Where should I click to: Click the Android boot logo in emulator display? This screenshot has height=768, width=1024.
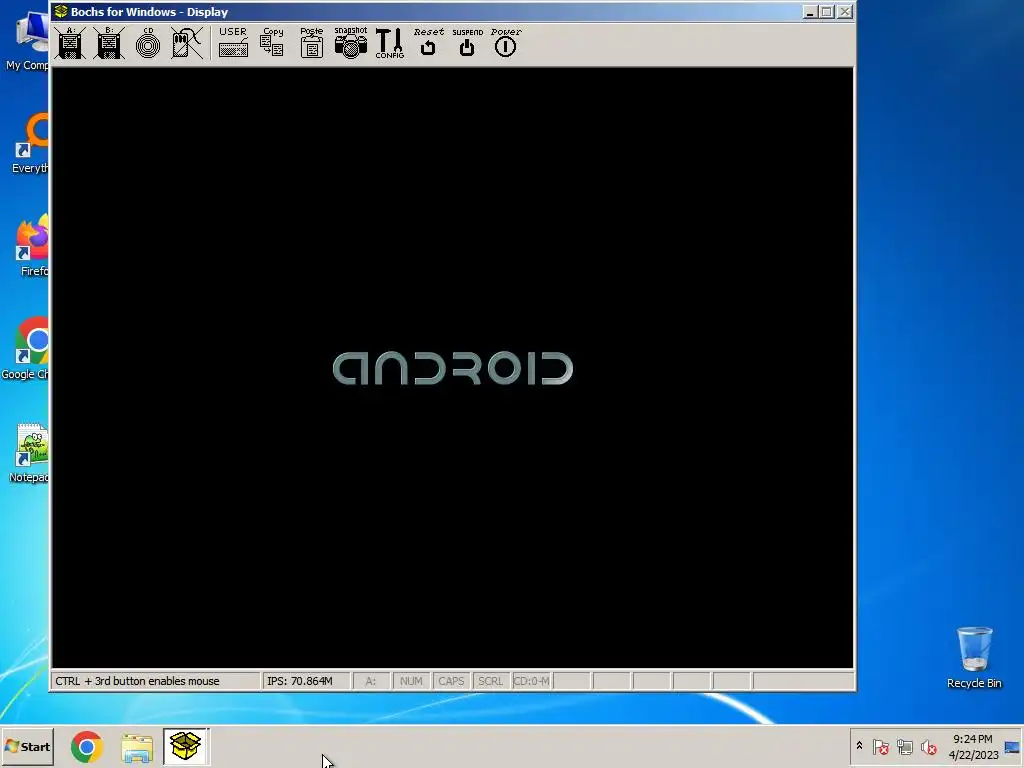coord(453,368)
